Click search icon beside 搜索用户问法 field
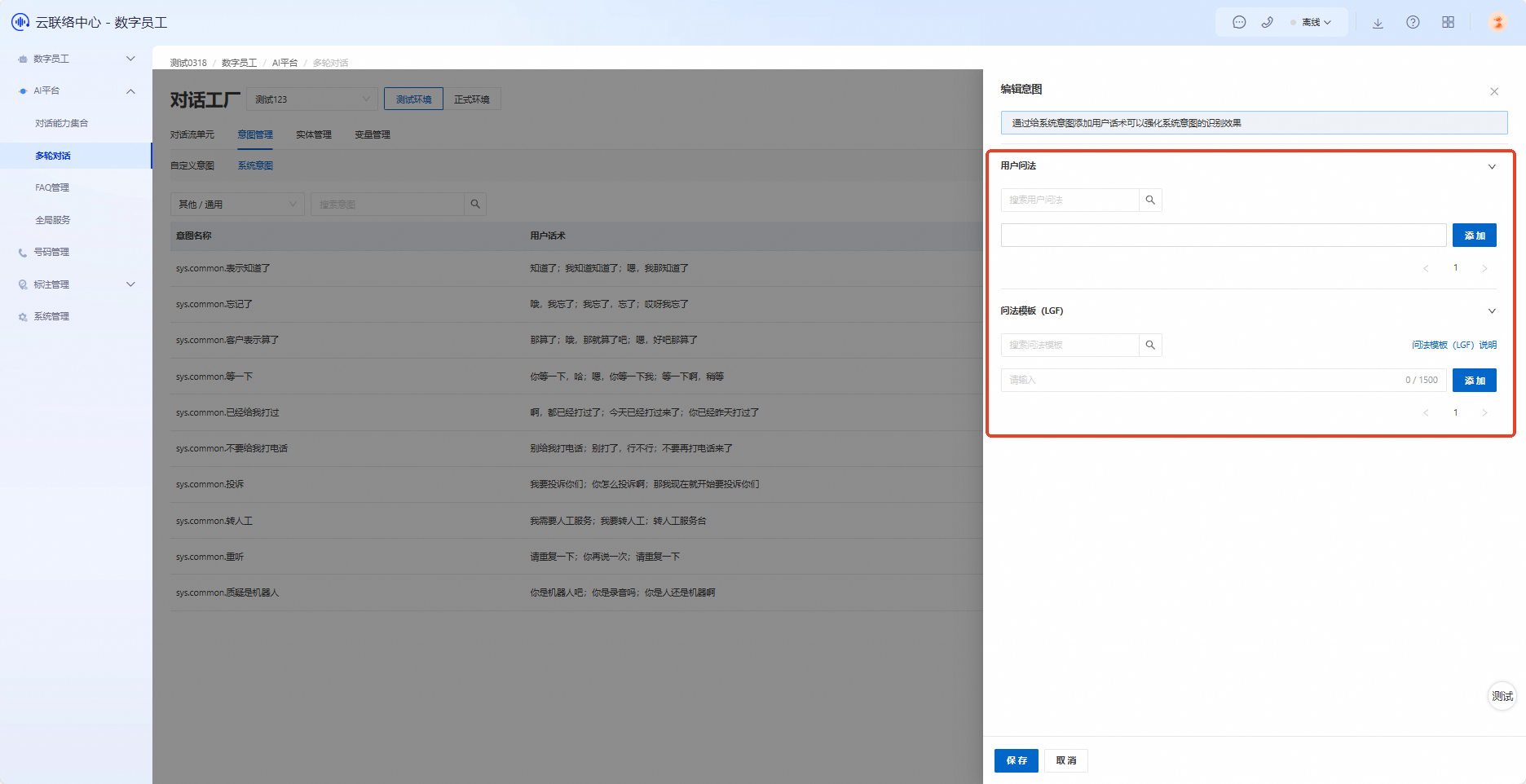Viewport: 1526px width, 784px height. pos(1150,200)
